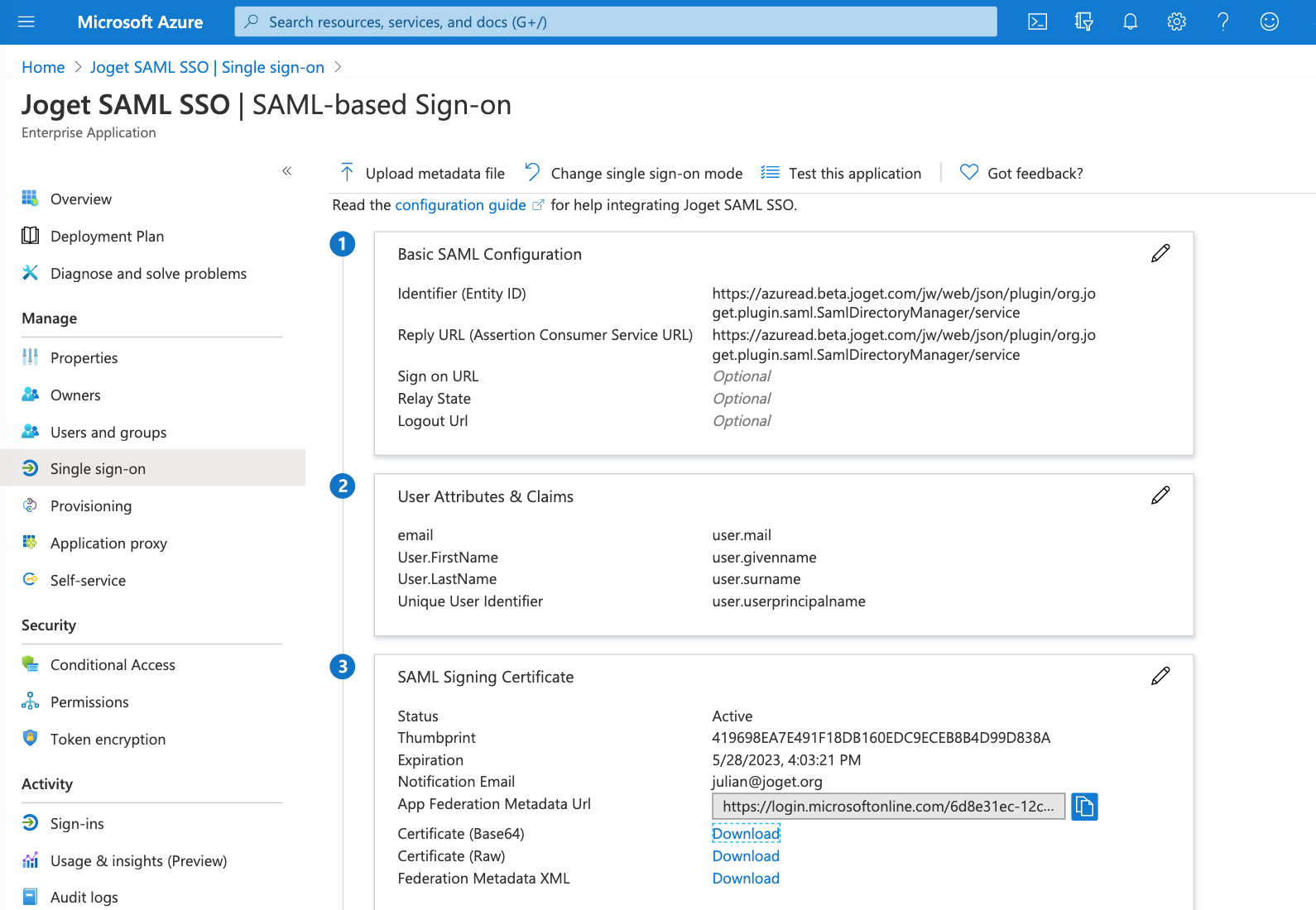1316x910 pixels.
Task: Open the directory and subscription filter
Action: point(1083,22)
